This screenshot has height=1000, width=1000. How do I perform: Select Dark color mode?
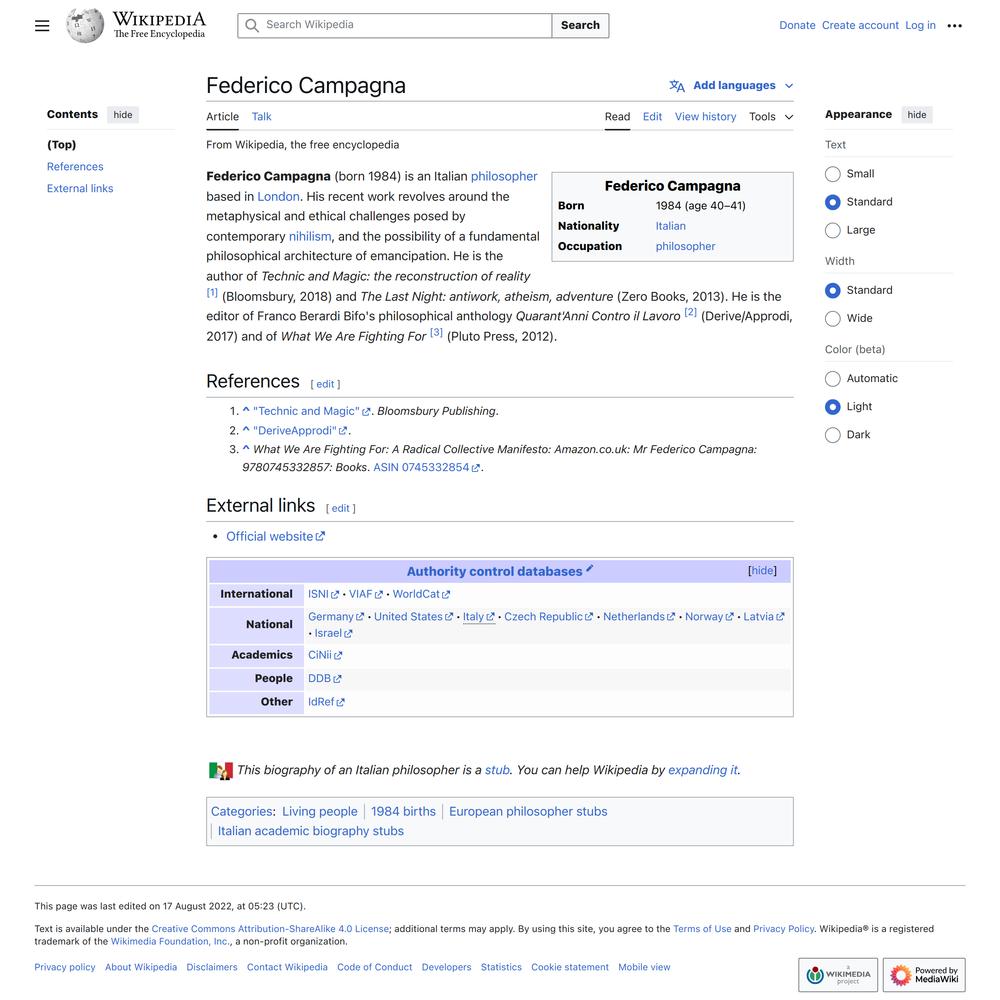pyautogui.click(x=832, y=435)
